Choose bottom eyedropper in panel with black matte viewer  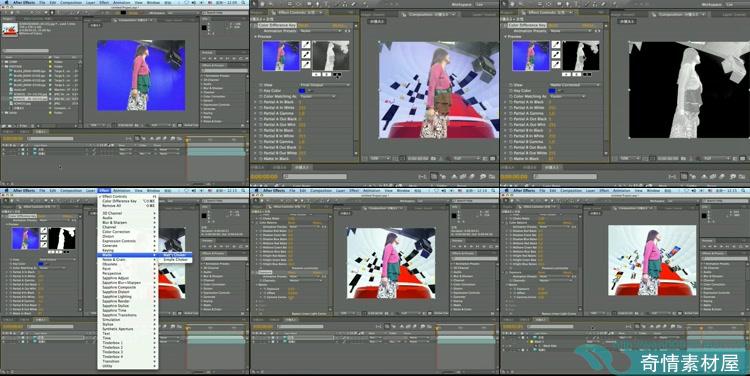pyautogui.click(x=556, y=64)
